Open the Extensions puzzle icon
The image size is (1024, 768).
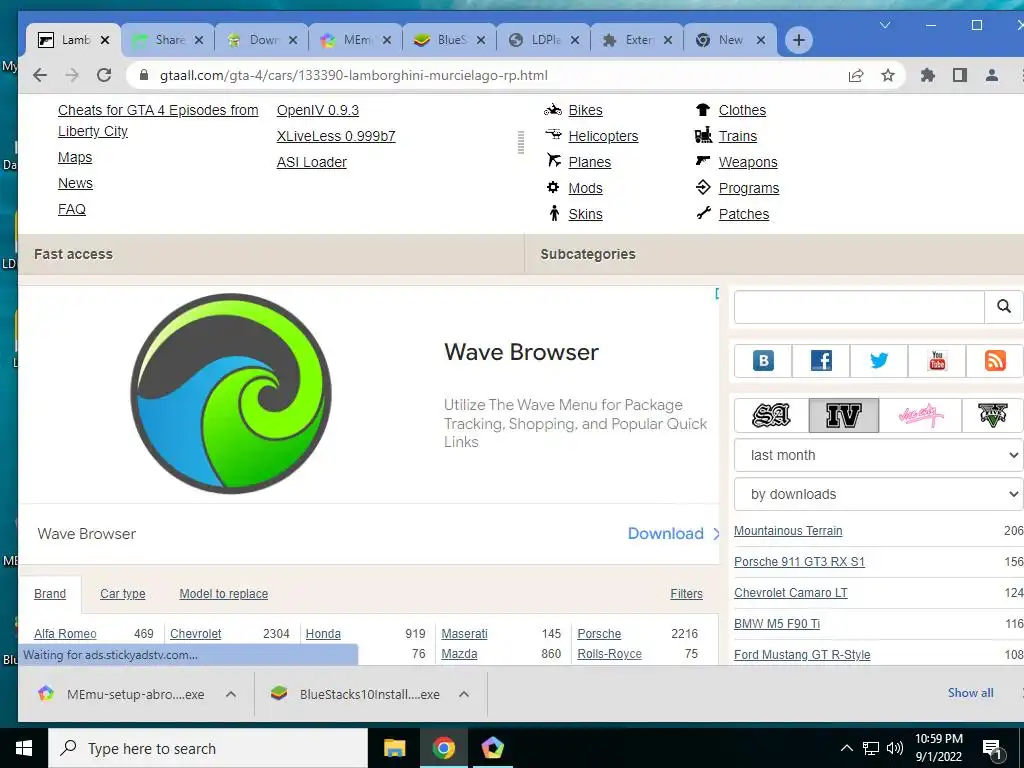pos(927,75)
